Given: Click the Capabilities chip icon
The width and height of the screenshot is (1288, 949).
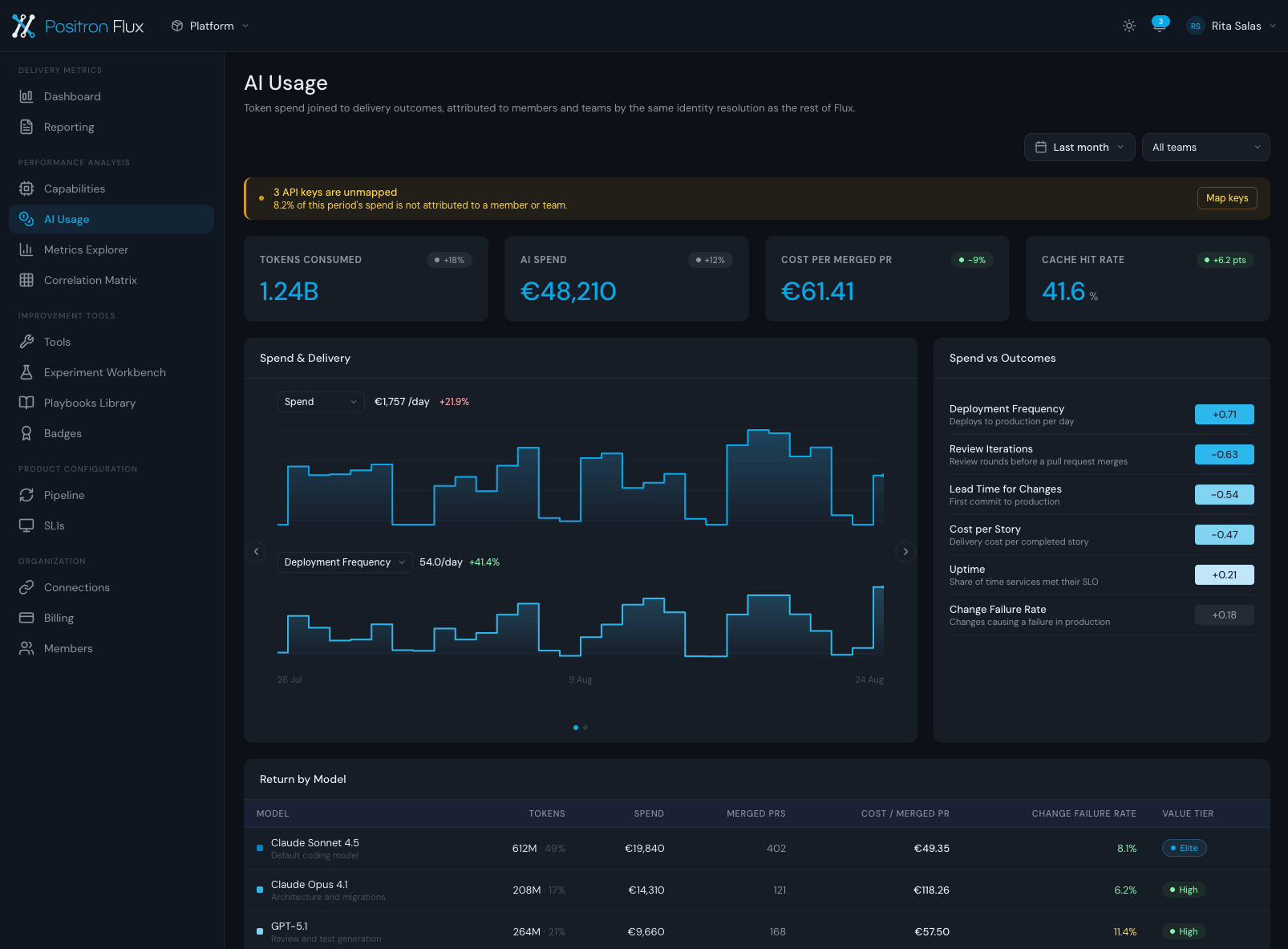Looking at the screenshot, I should (26, 189).
